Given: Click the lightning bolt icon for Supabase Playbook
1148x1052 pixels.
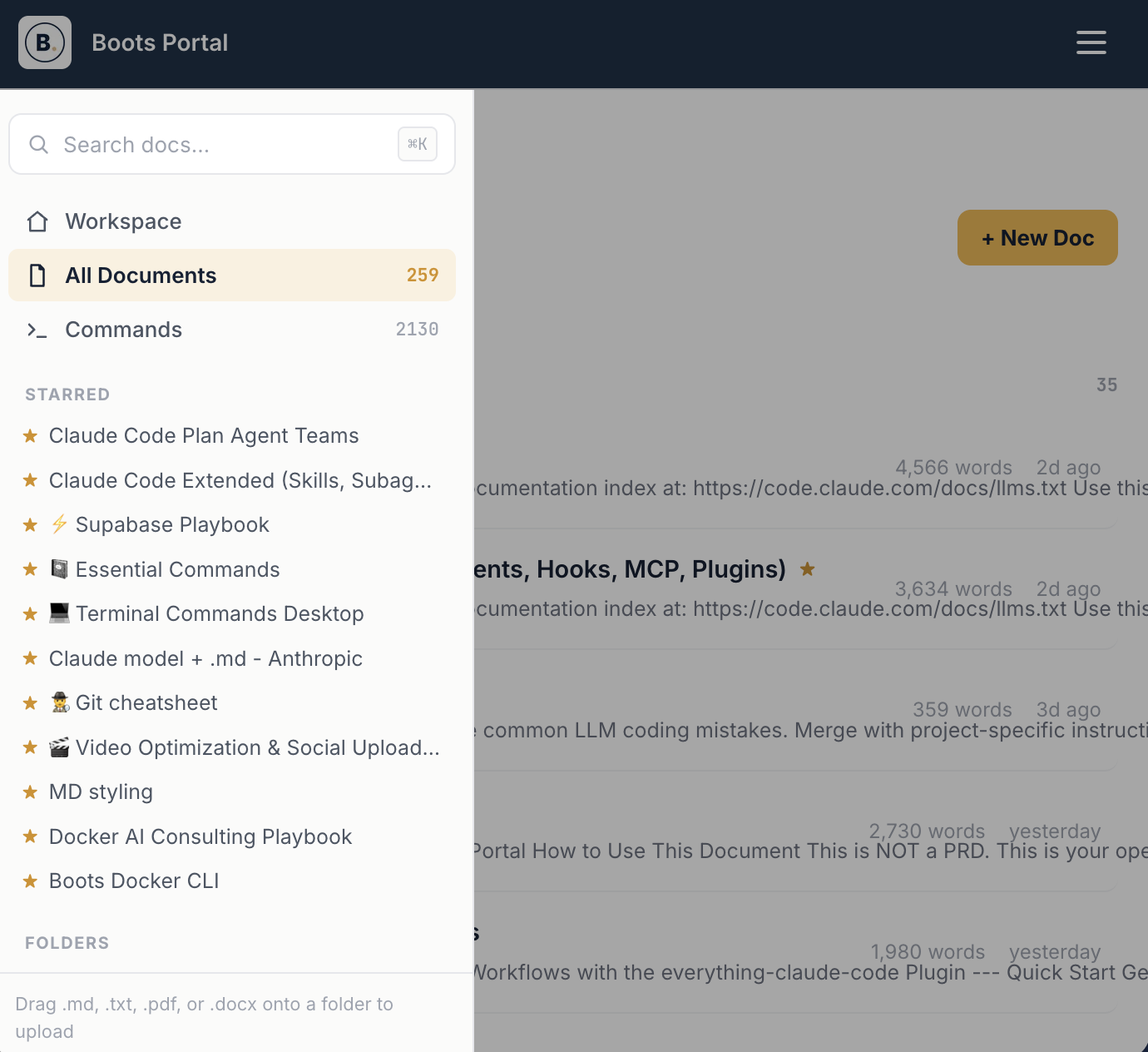Looking at the screenshot, I should (59, 524).
